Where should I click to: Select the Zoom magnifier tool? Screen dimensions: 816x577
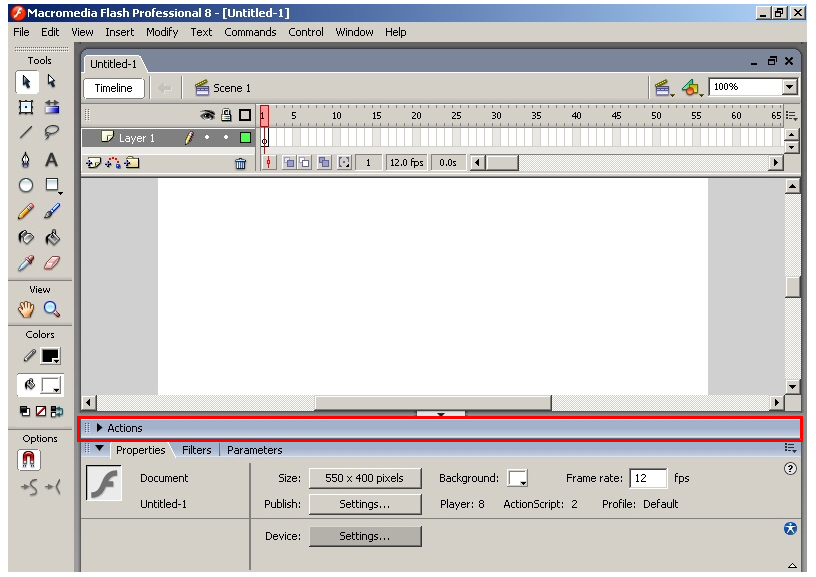pos(52,310)
